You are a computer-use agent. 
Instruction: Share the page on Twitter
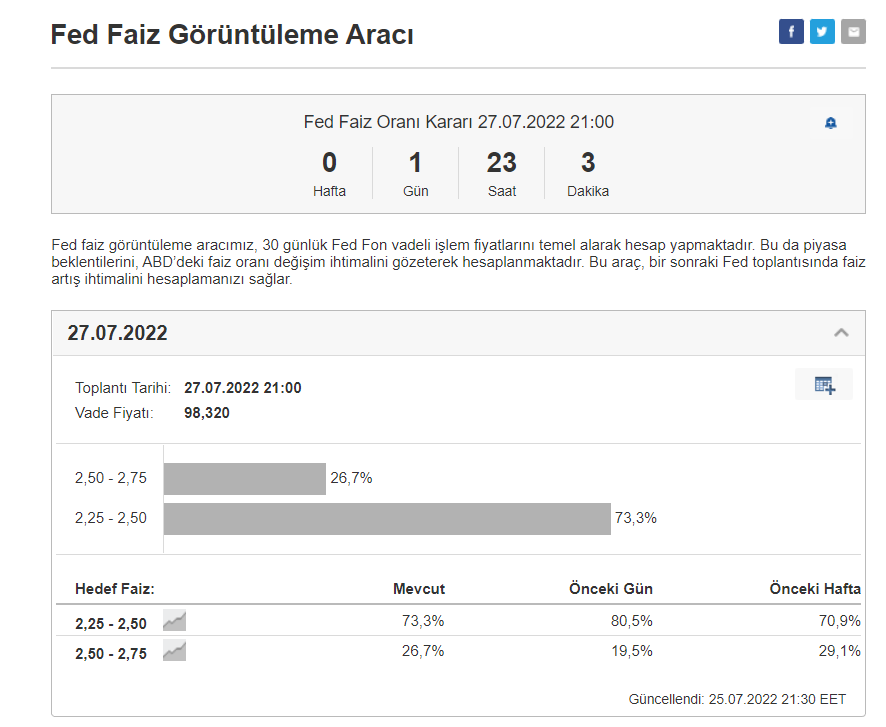point(822,32)
